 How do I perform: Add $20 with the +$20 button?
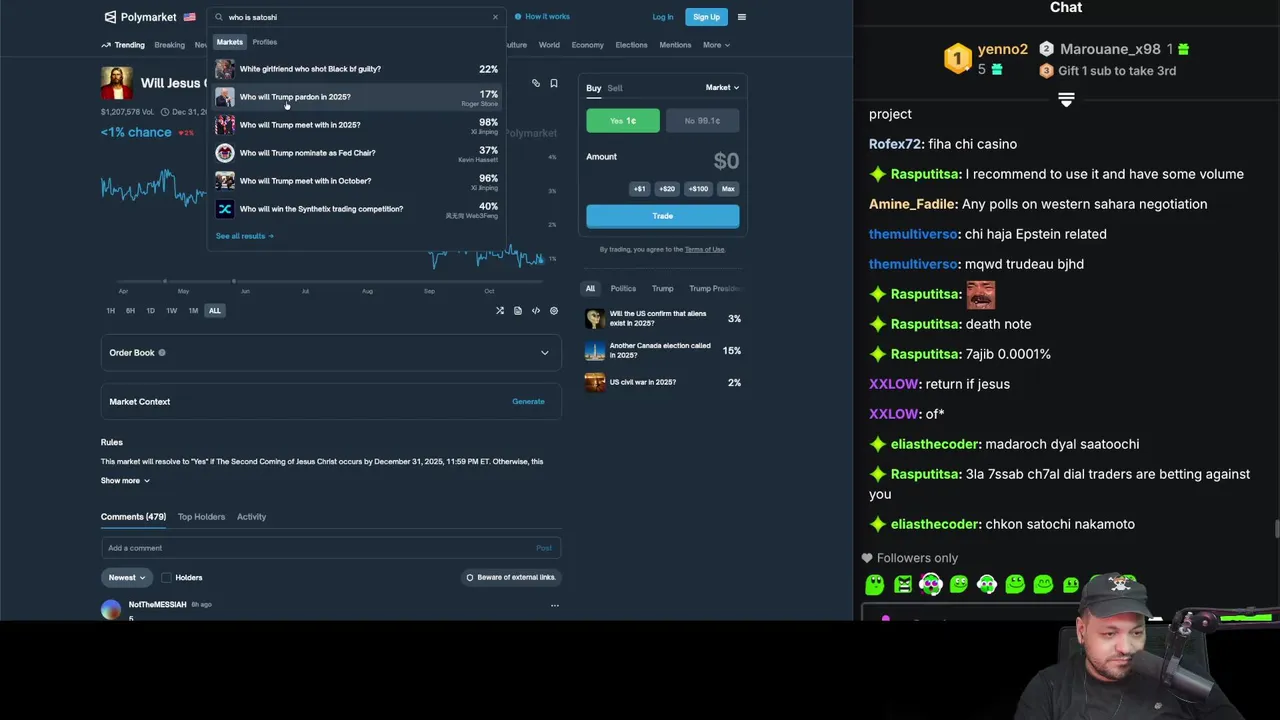click(667, 189)
